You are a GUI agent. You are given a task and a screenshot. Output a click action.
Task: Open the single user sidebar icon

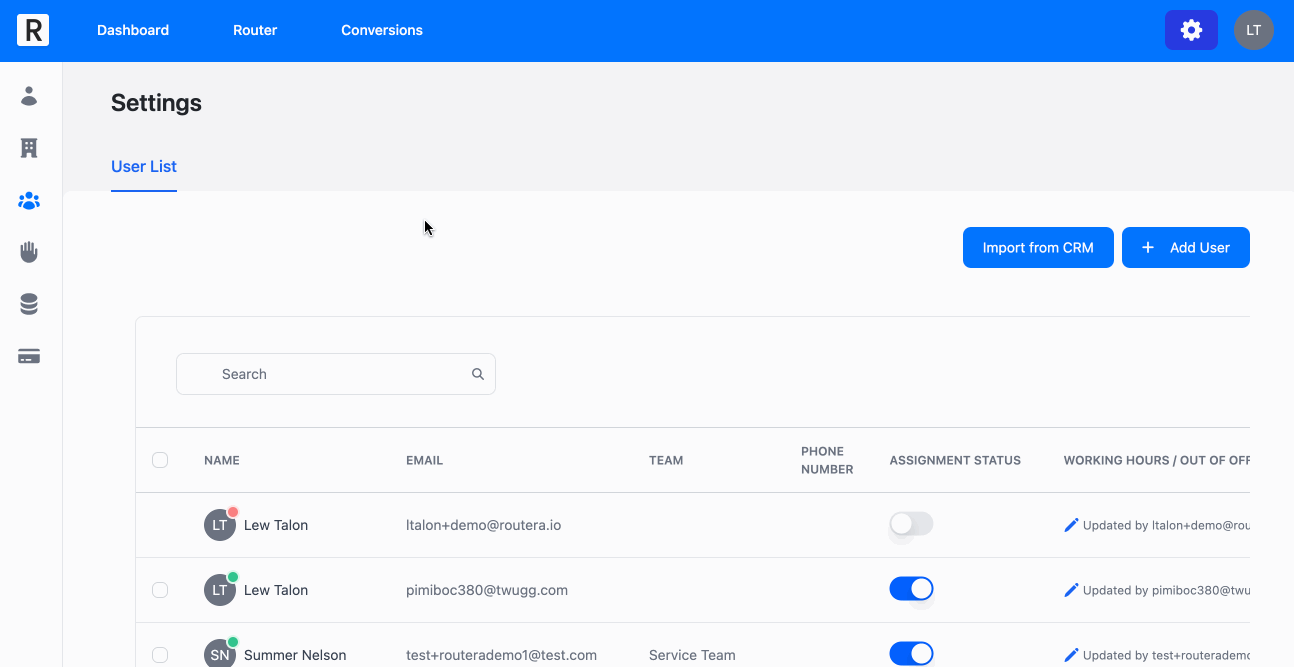[29, 96]
